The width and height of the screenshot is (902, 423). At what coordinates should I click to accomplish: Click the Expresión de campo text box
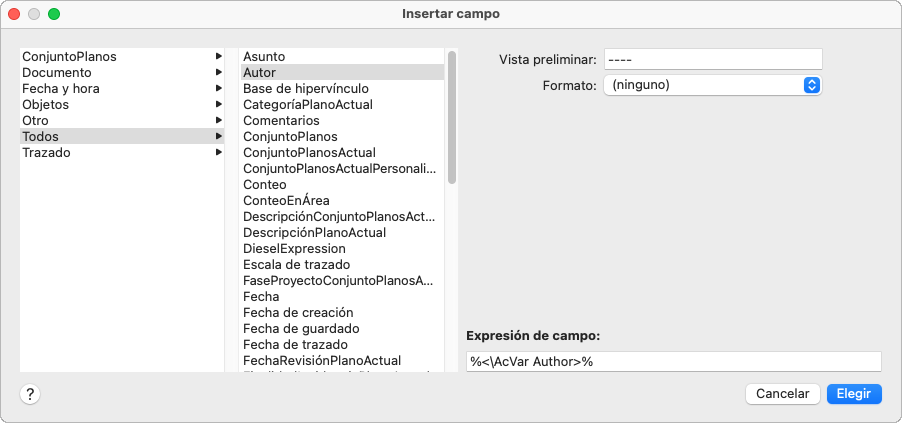(673, 361)
